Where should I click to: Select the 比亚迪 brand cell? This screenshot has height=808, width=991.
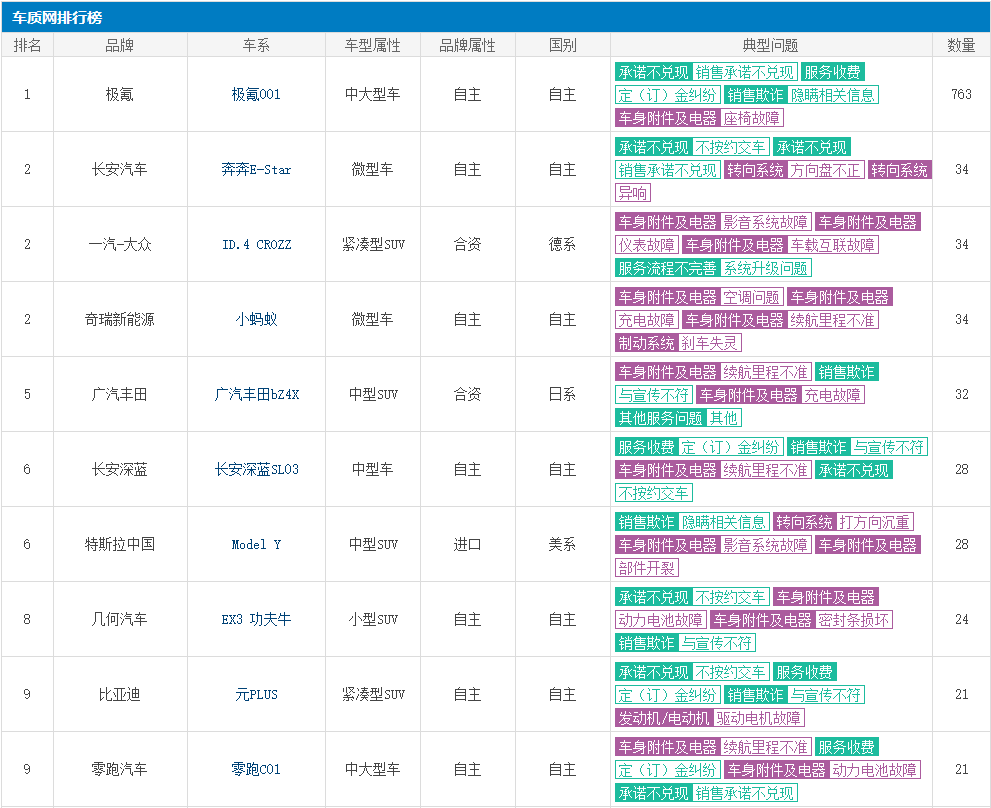(x=119, y=694)
